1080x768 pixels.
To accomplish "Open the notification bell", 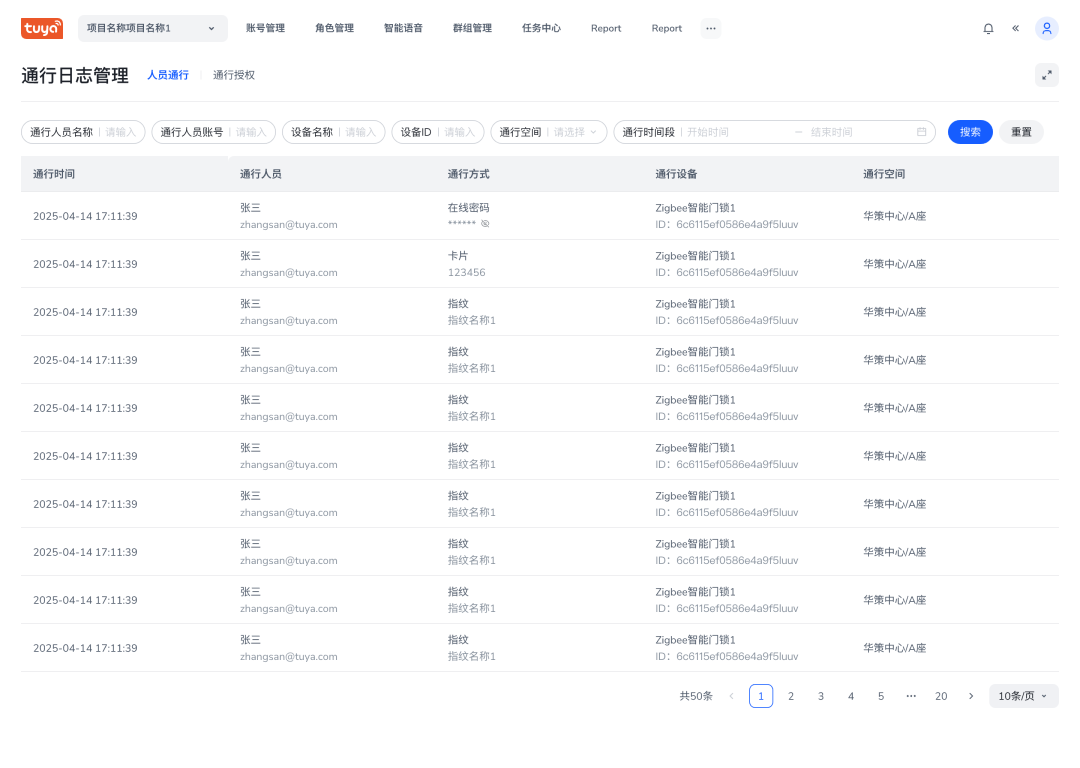I will 988,28.
